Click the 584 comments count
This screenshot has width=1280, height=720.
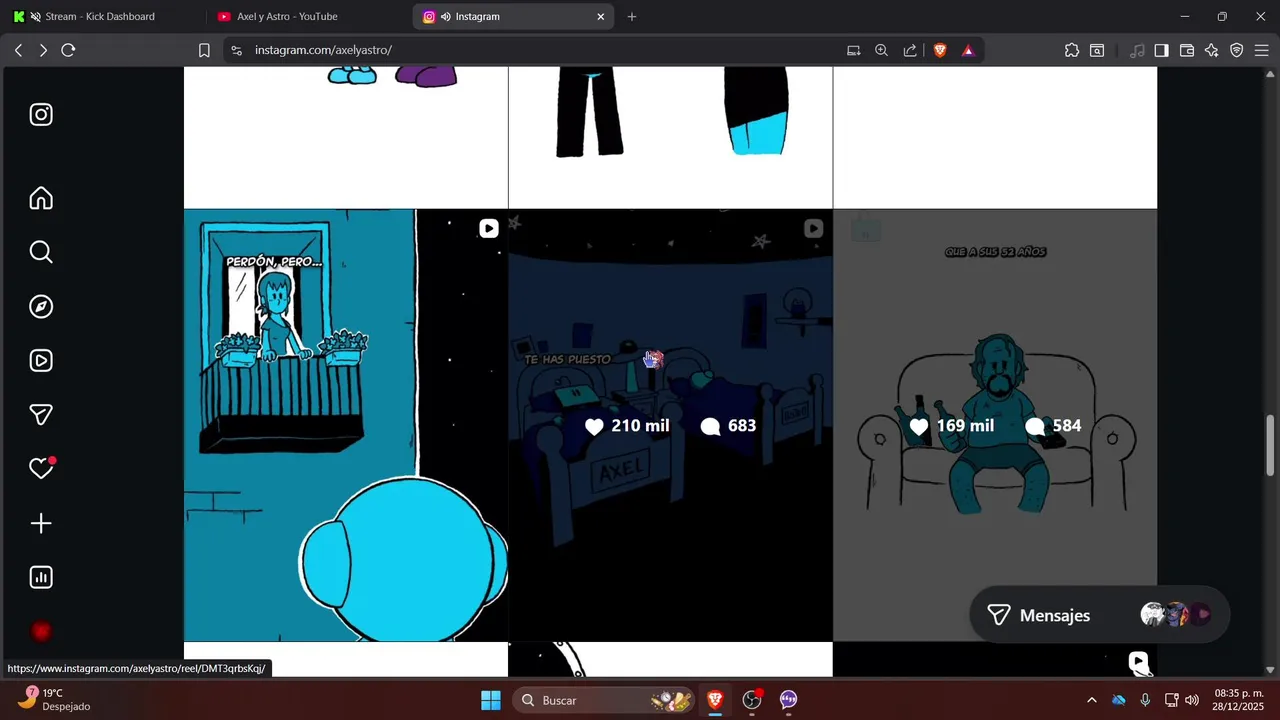(x=1053, y=426)
